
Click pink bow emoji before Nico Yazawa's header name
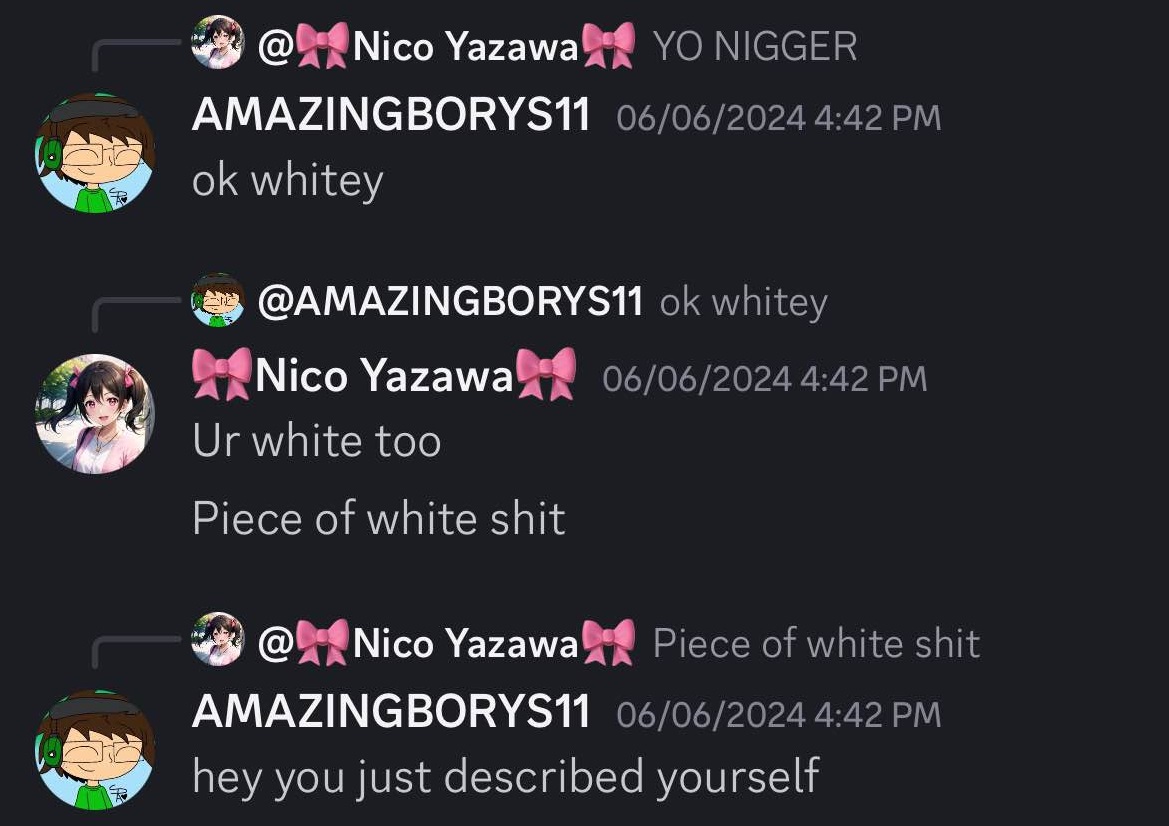click(222, 374)
